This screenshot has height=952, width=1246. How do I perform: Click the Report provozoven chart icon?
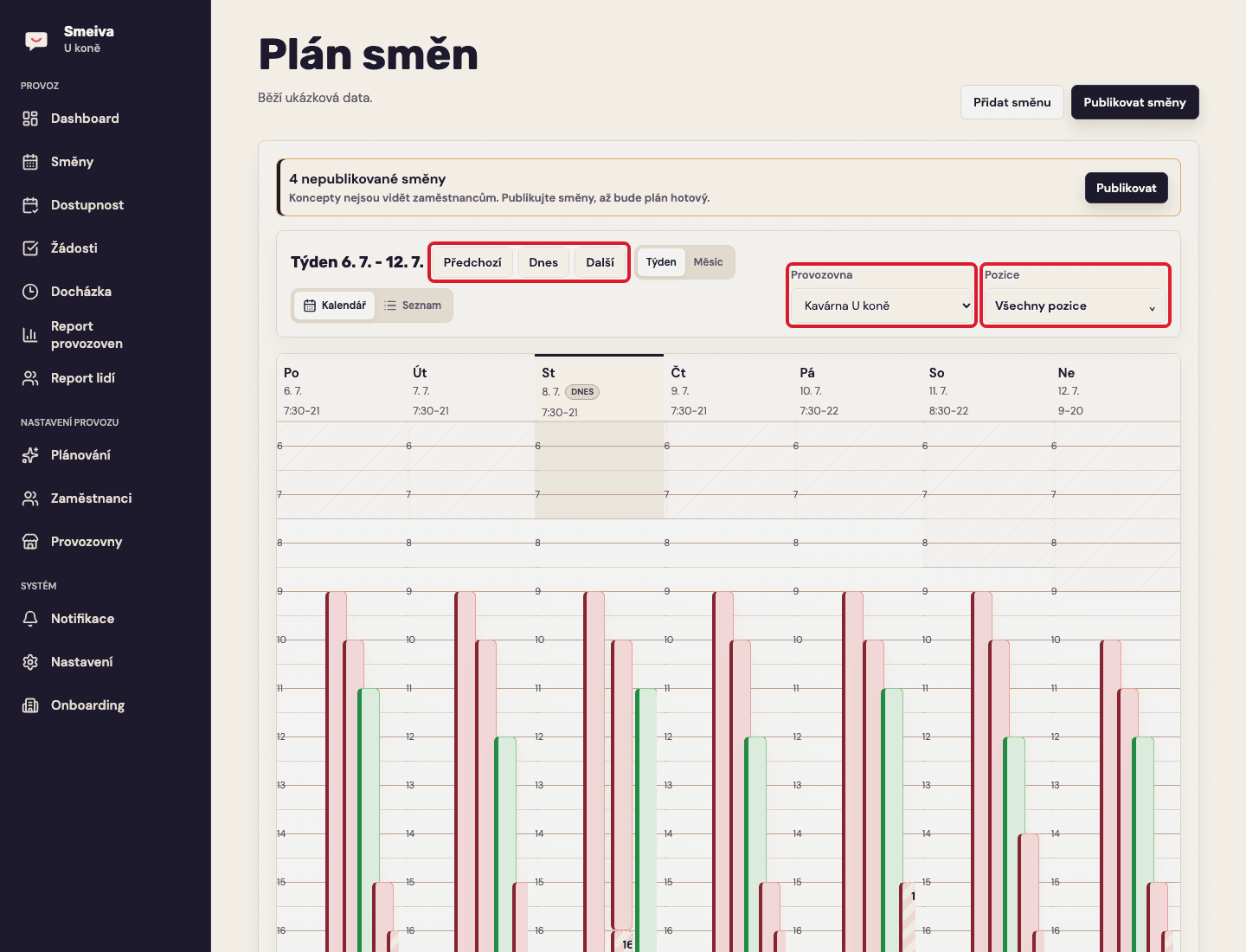click(30, 335)
